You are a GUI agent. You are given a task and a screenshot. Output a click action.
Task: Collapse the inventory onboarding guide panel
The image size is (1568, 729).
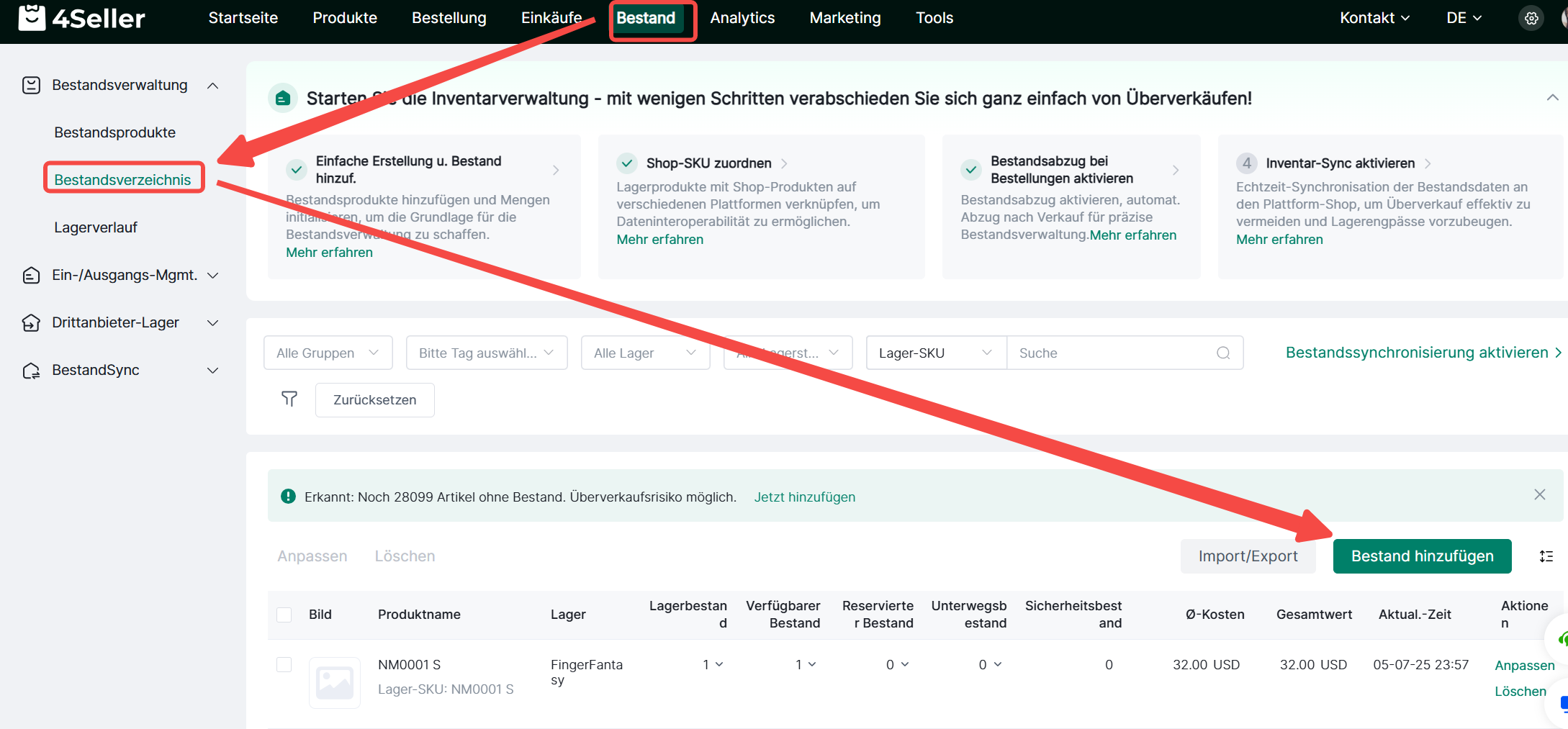[x=1552, y=98]
